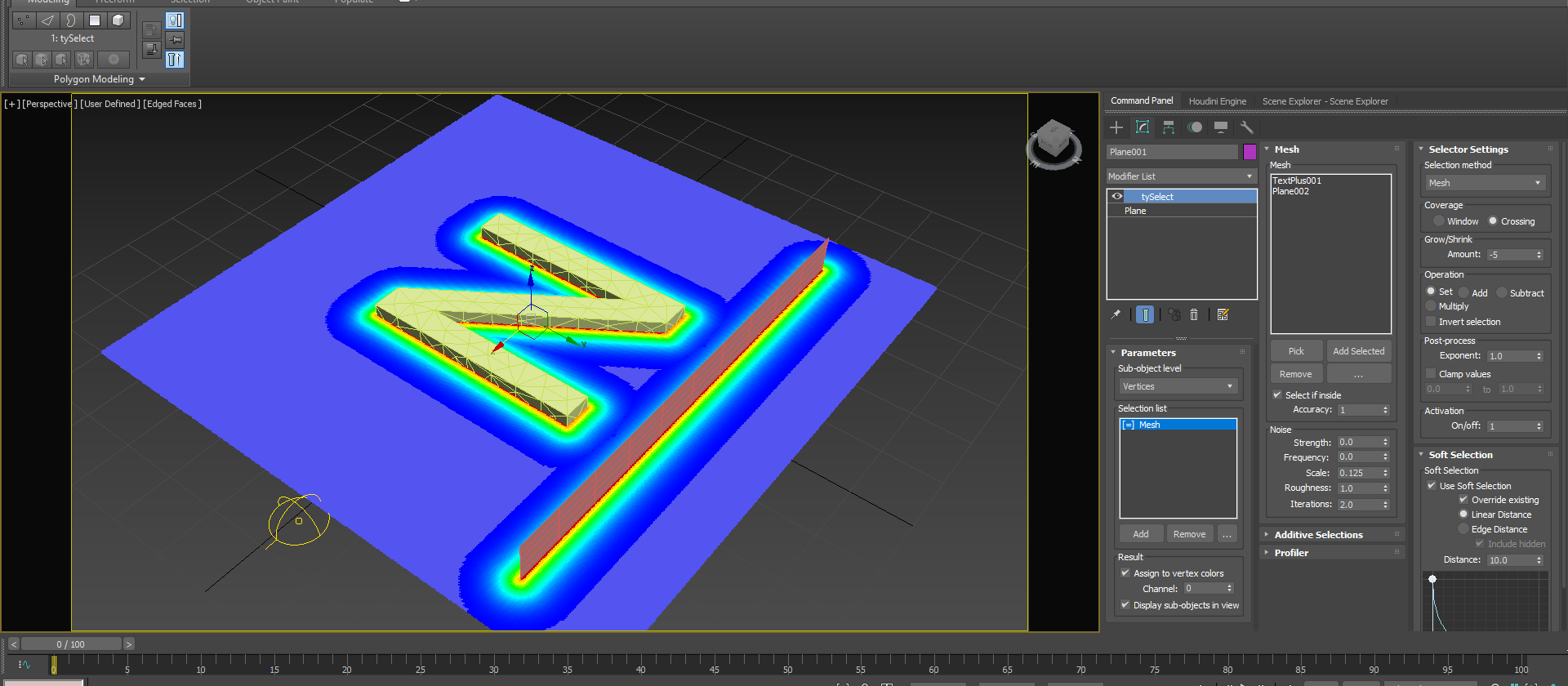1568x686 pixels.
Task: Click the Plane001 purple color swatch
Action: (x=1249, y=152)
